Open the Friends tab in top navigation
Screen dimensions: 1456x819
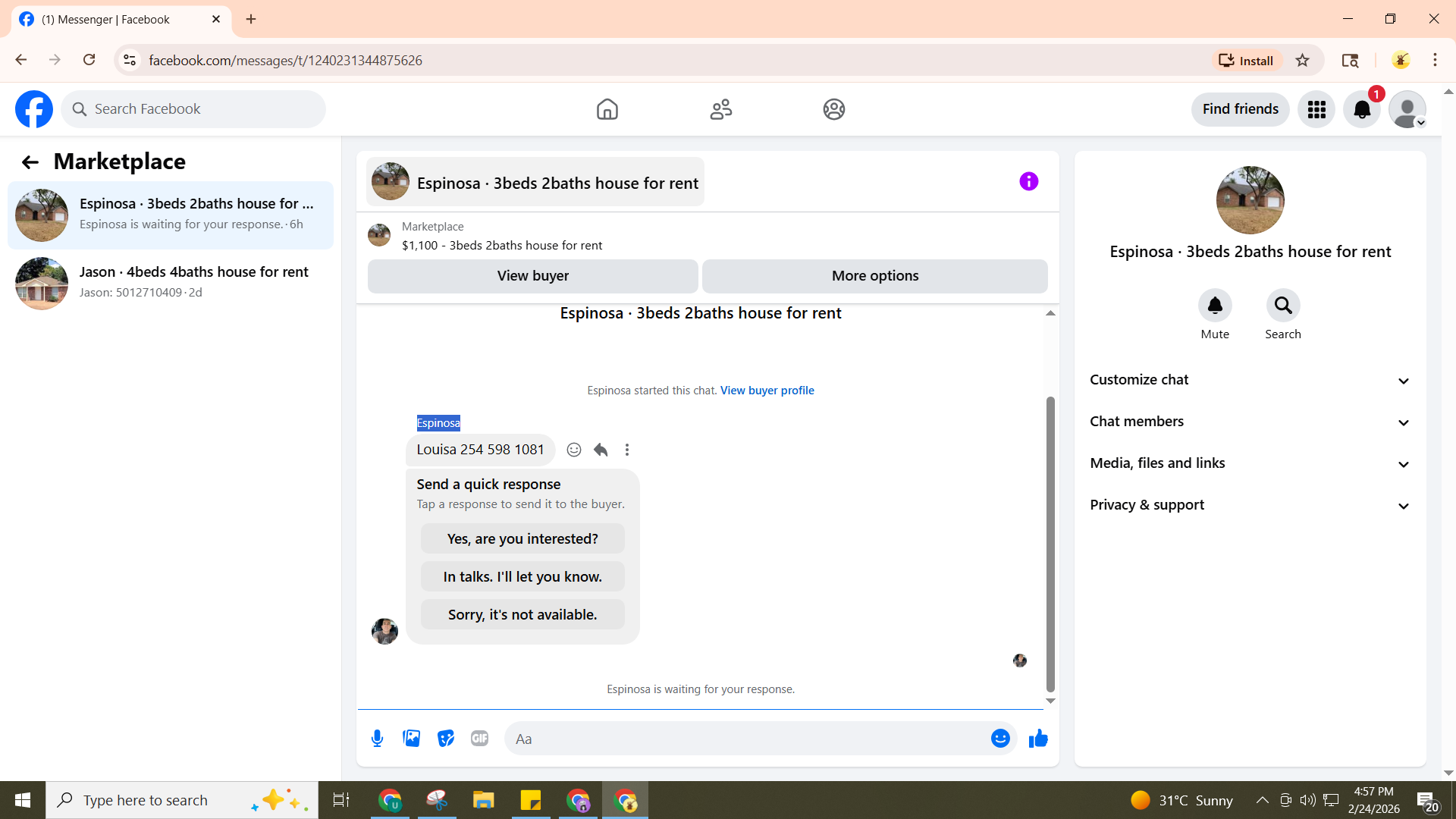coord(720,109)
